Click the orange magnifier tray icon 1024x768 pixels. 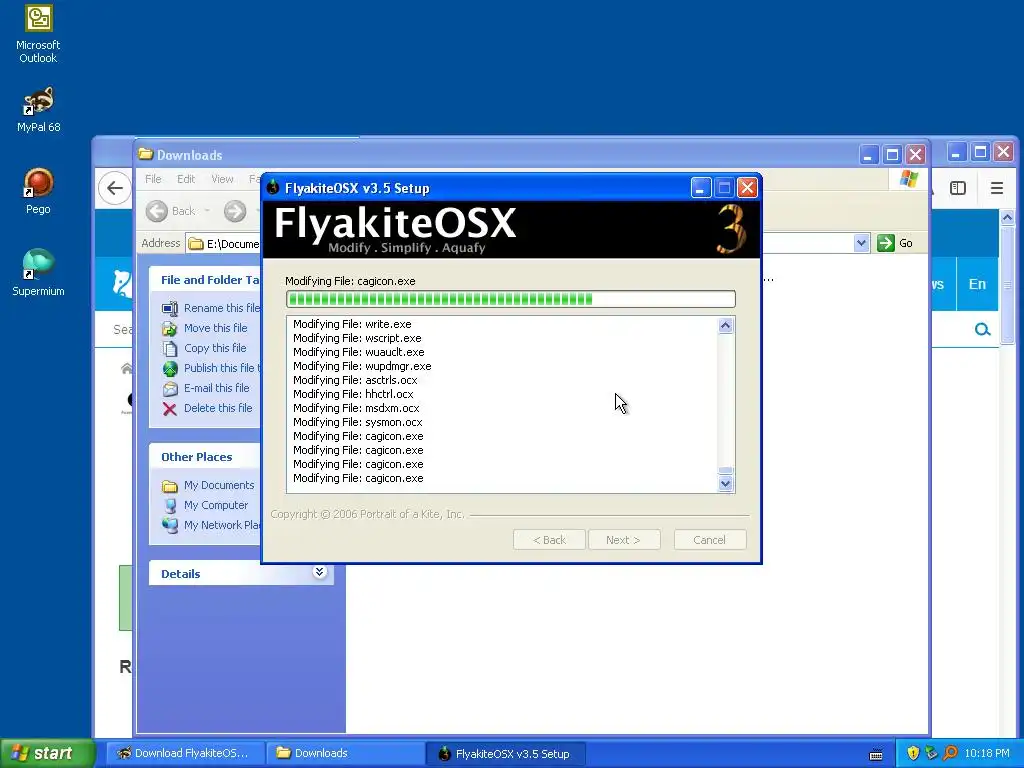(x=950, y=754)
